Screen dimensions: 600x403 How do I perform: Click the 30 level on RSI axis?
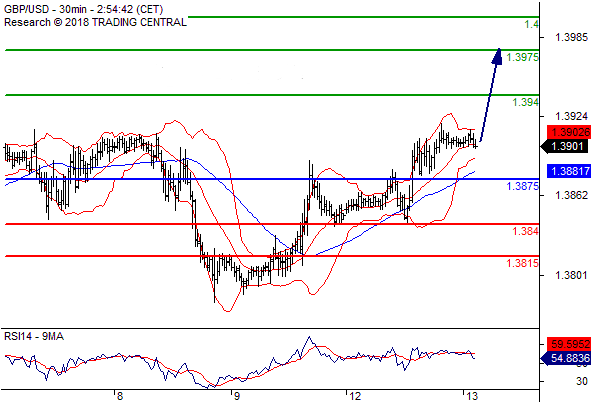click(x=582, y=381)
